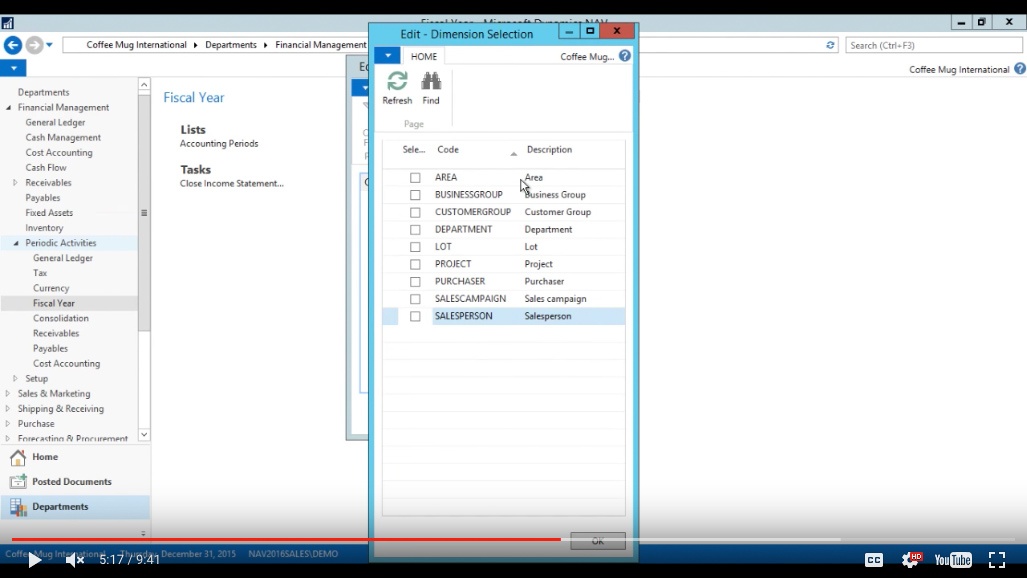
Task: Click Departments in the breadcrumb
Action: pos(231,45)
